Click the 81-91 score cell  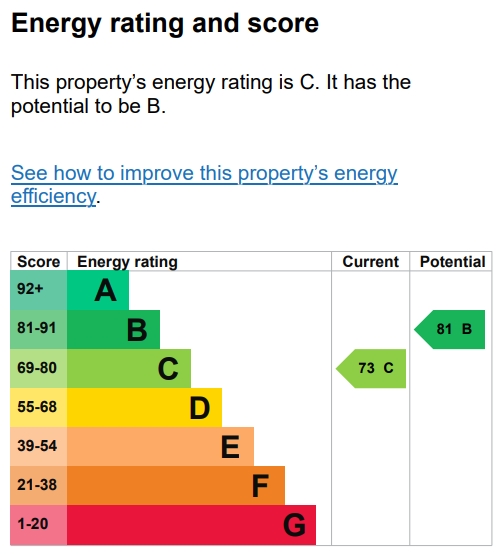coord(39,330)
